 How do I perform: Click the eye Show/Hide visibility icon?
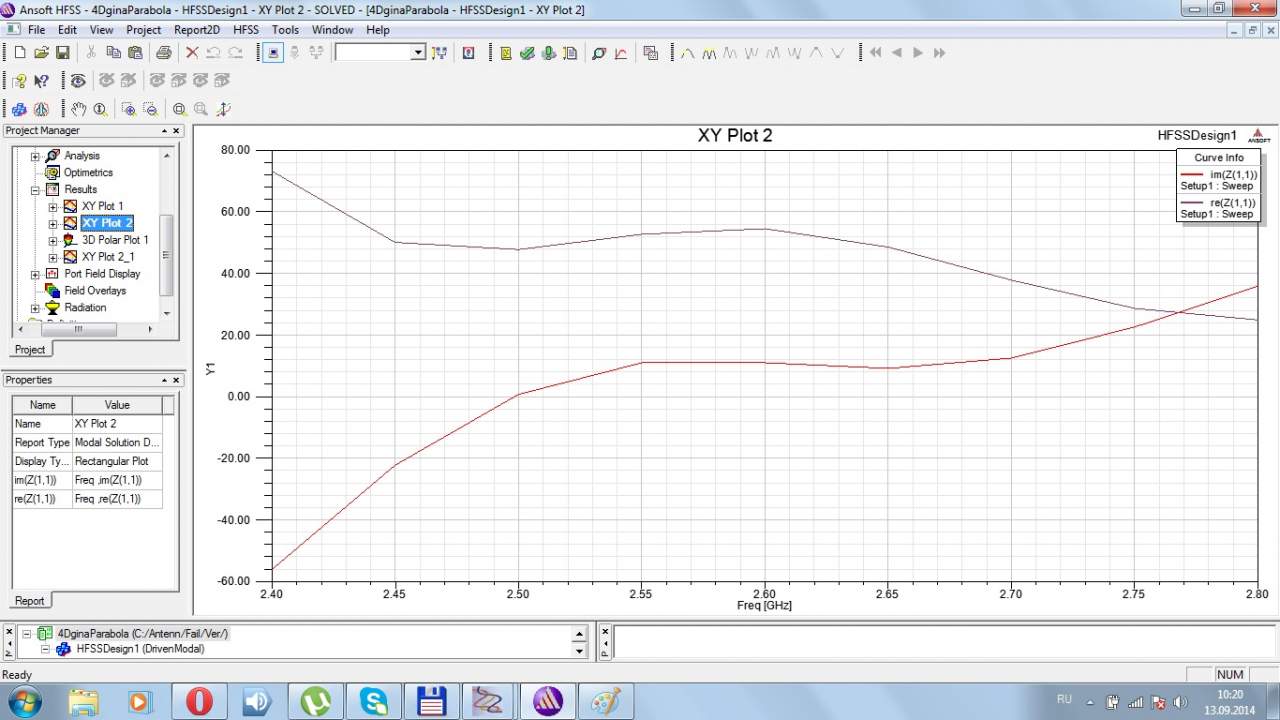(78, 81)
